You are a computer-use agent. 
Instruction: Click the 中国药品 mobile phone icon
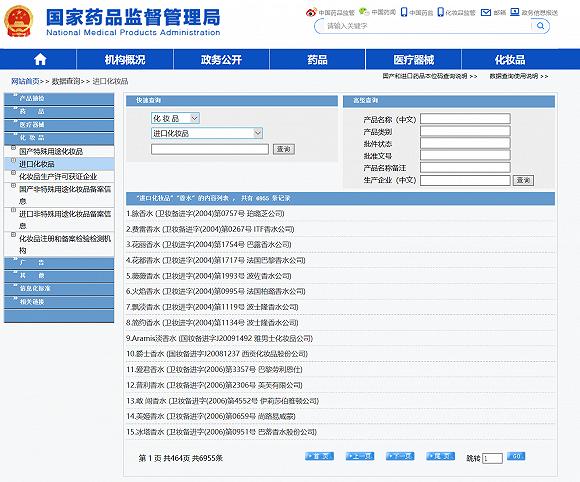coord(404,12)
